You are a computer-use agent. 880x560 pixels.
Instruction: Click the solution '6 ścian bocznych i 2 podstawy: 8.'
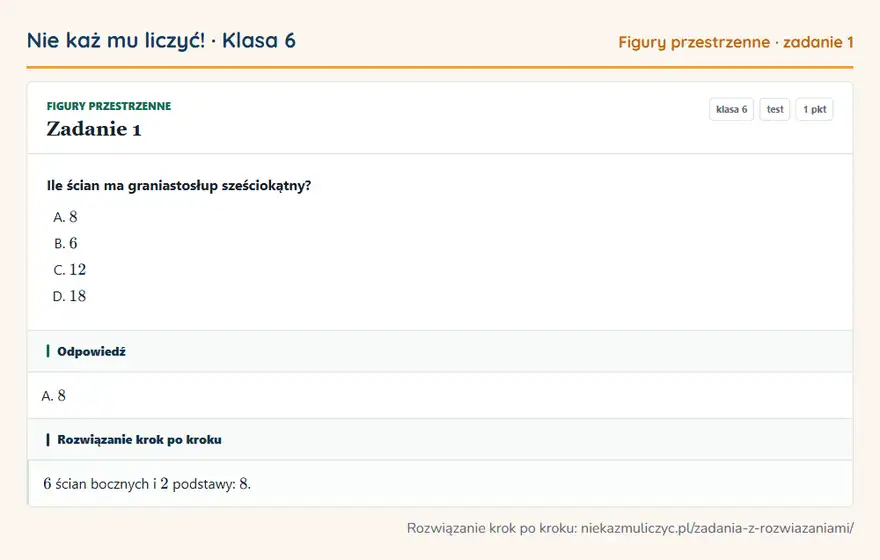click(x=147, y=484)
